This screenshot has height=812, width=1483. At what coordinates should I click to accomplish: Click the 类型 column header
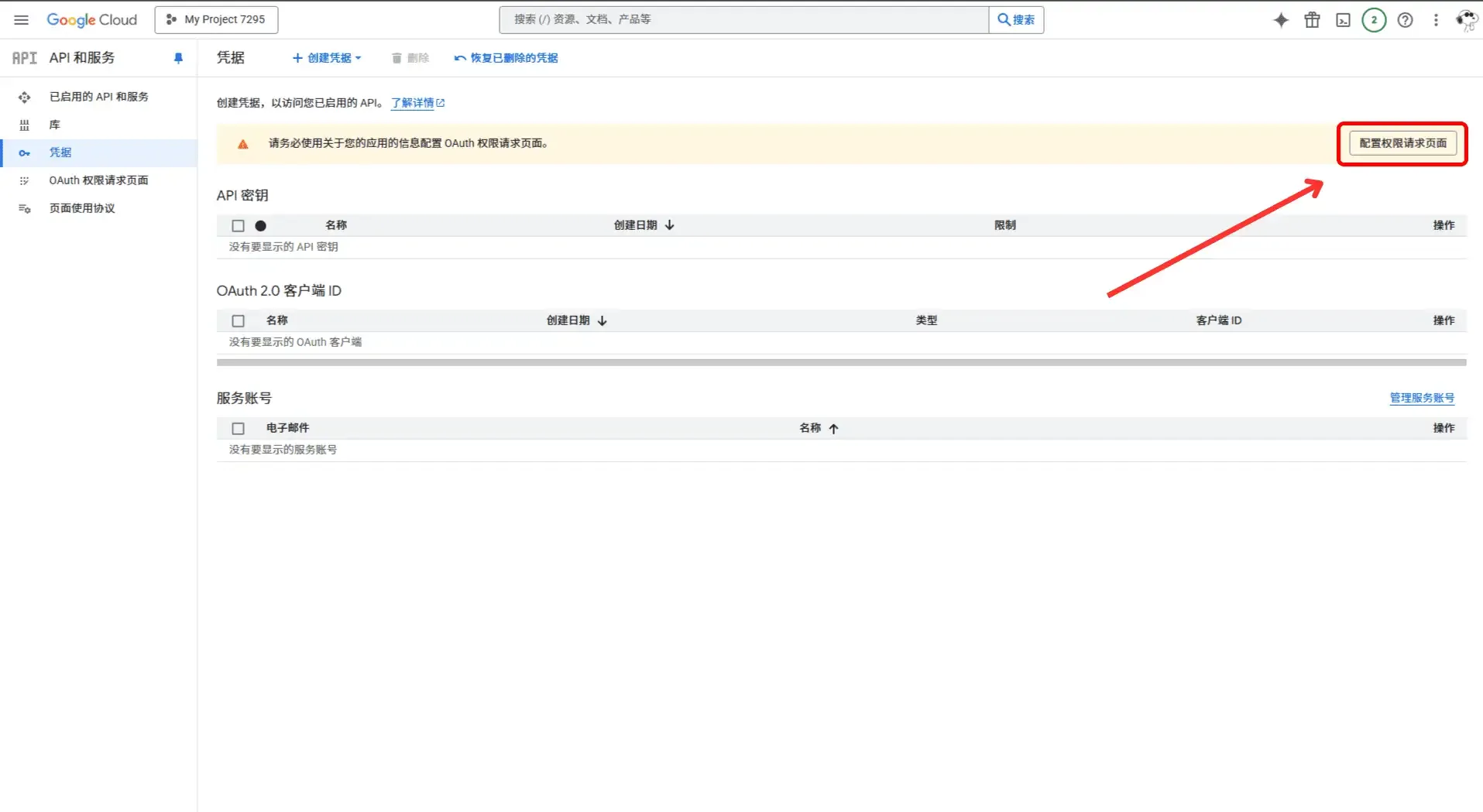[926, 320]
